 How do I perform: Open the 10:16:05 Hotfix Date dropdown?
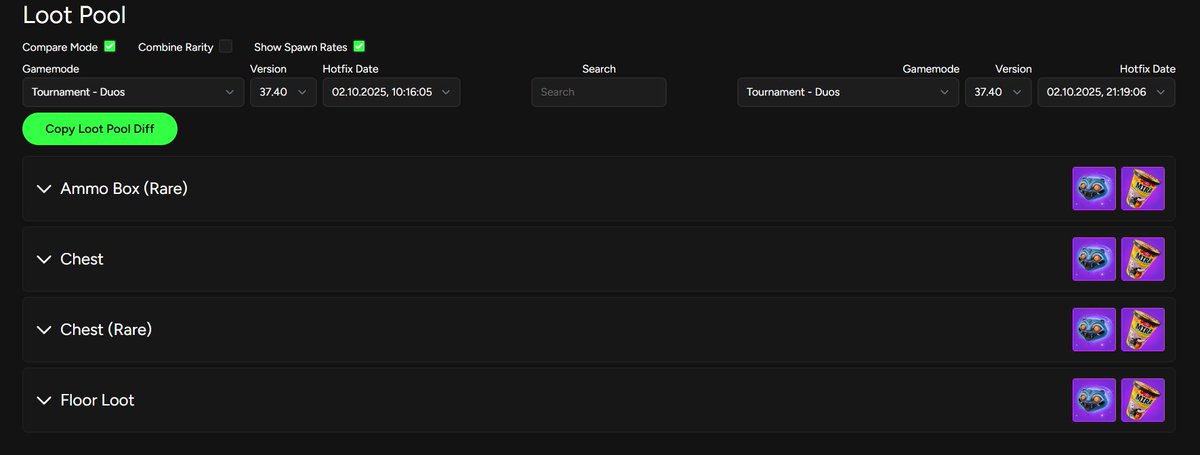point(391,92)
